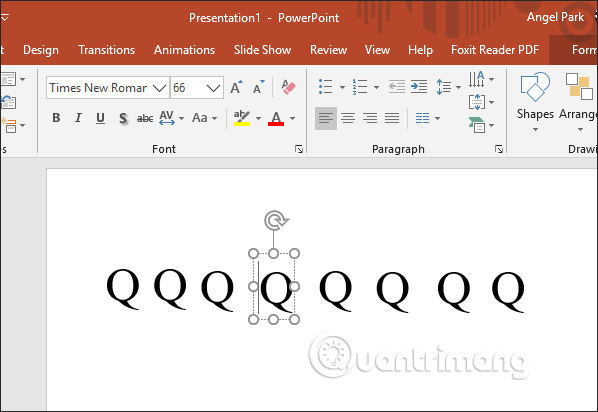Align text right
Viewport: 598px width, 412px height.
tap(370, 118)
